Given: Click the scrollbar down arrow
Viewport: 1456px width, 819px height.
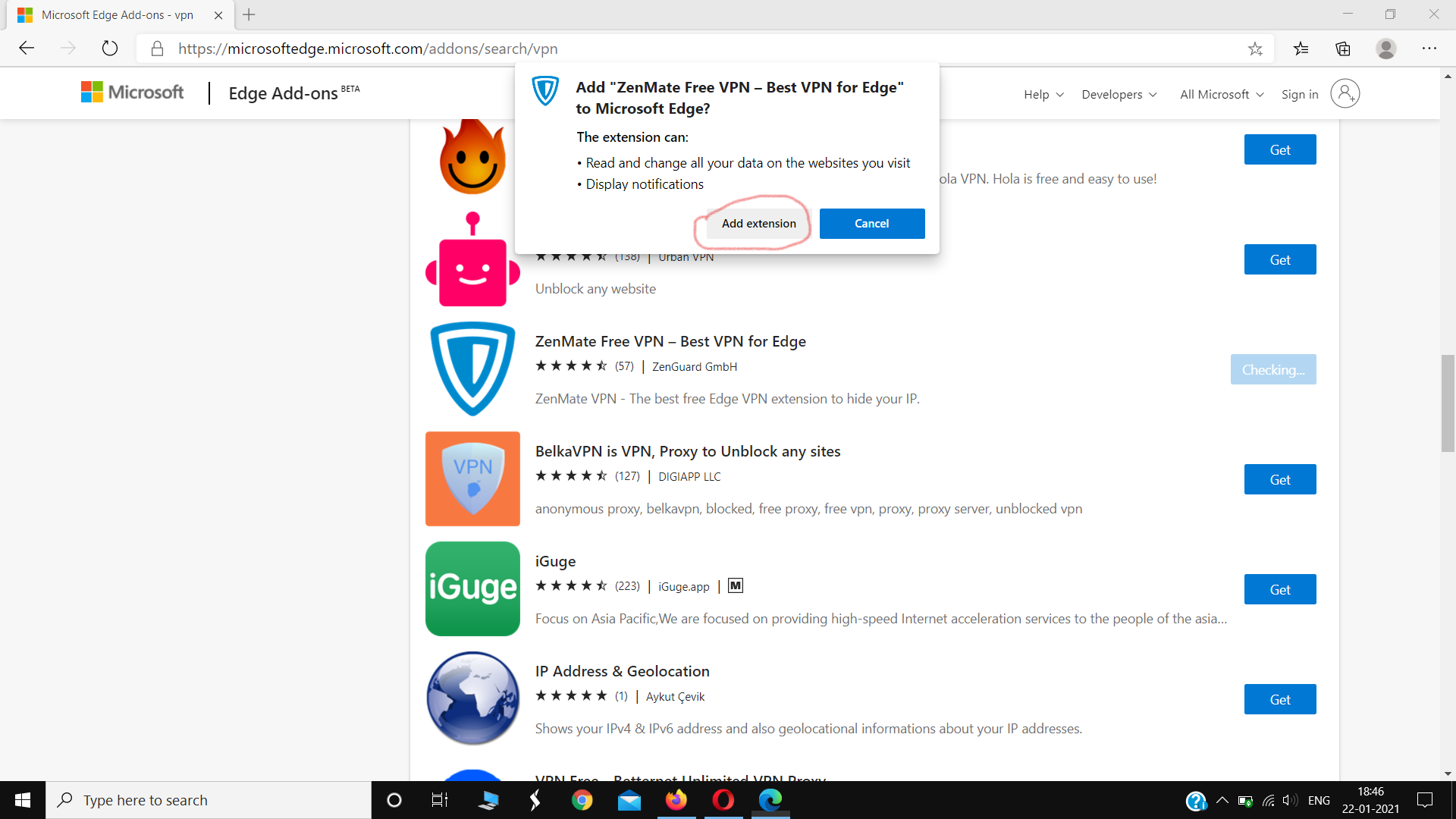Looking at the screenshot, I should [x=1448, y=773].
